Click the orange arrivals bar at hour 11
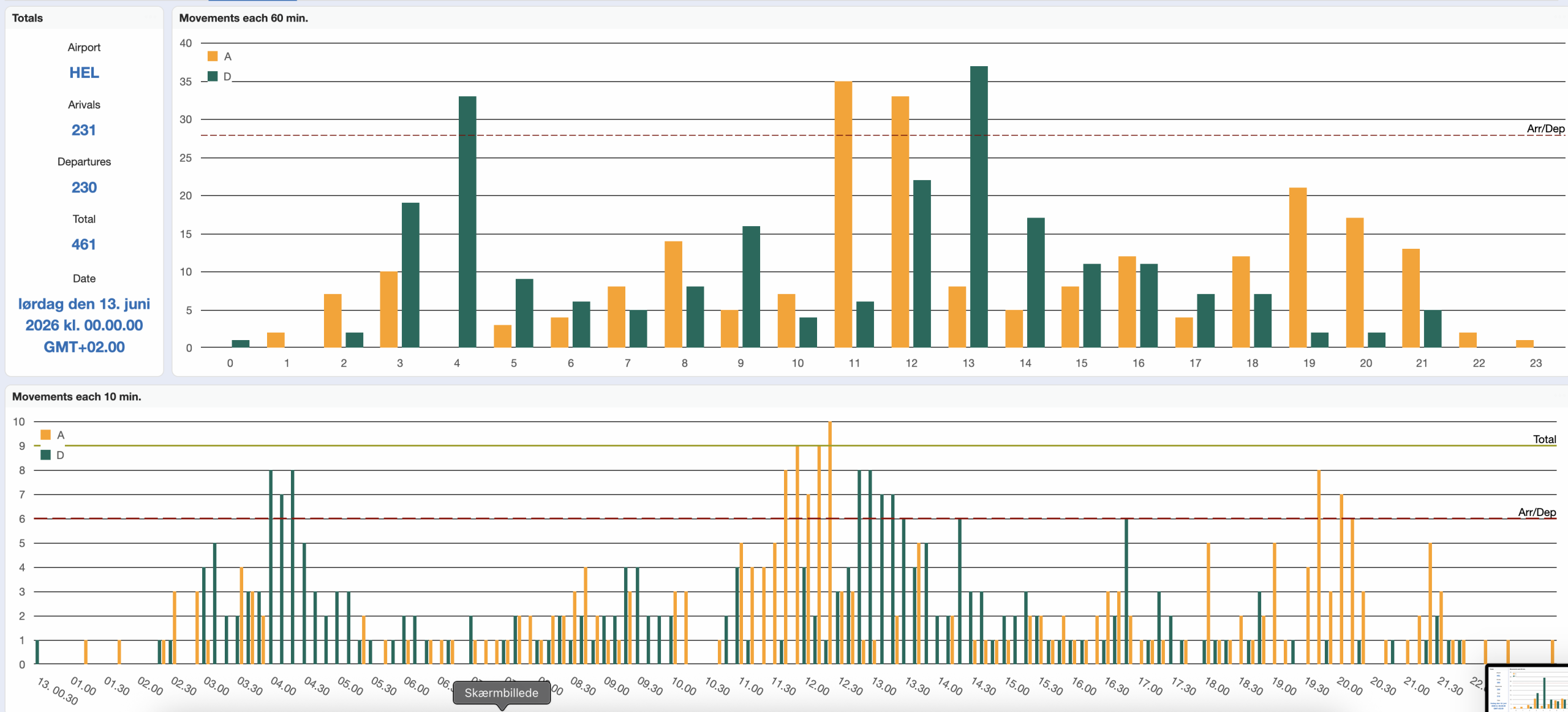The image size is (1568, 712). [x=843, y=214]
